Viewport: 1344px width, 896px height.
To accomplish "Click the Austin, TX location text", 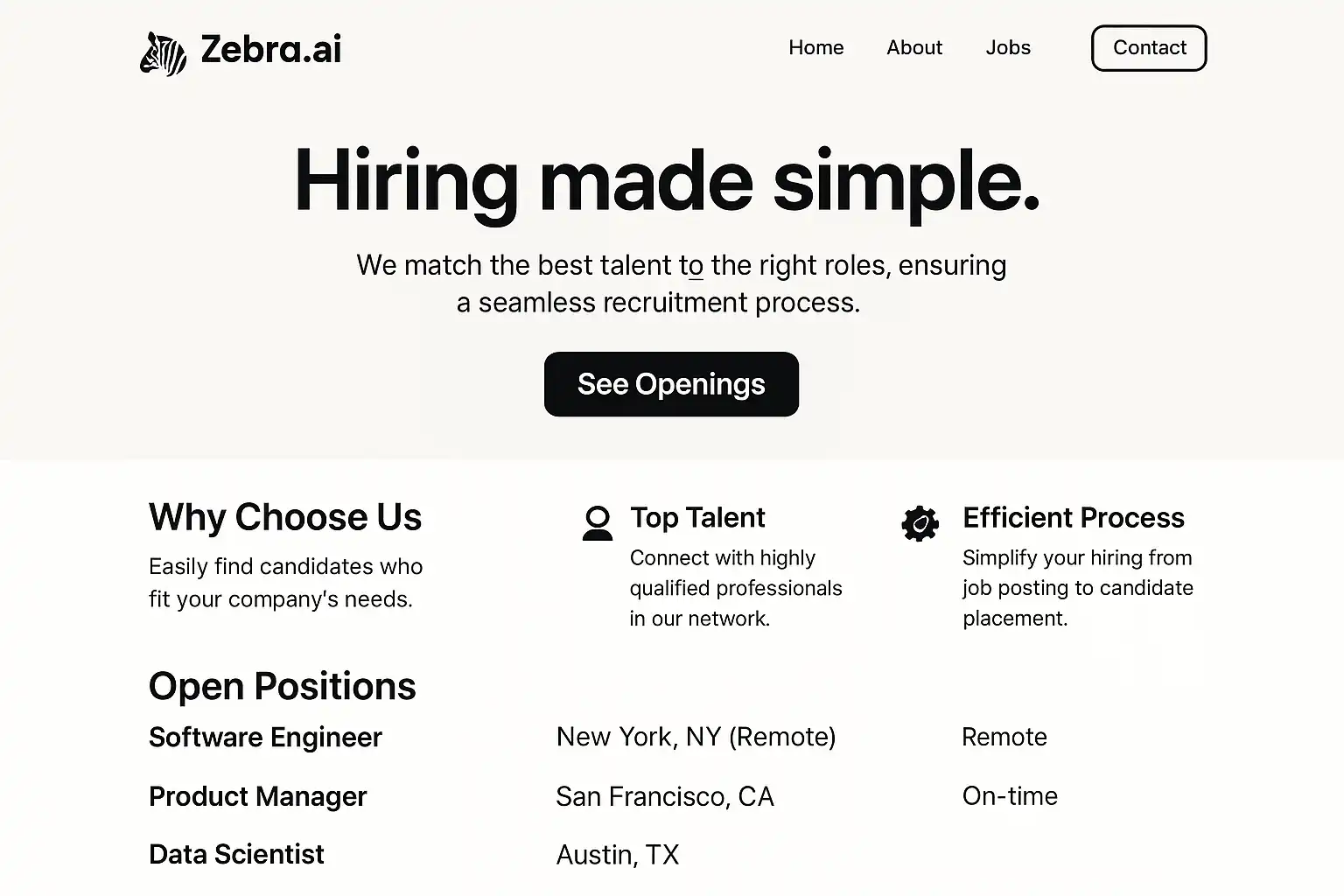I will point(617,854).
